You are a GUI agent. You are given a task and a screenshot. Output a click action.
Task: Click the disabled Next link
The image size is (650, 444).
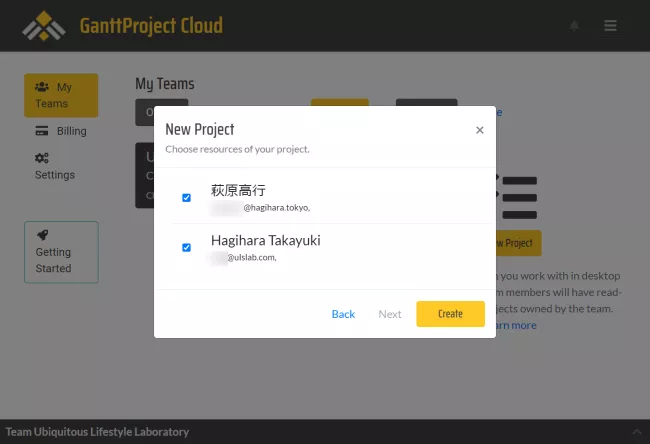tap(390, 314)
